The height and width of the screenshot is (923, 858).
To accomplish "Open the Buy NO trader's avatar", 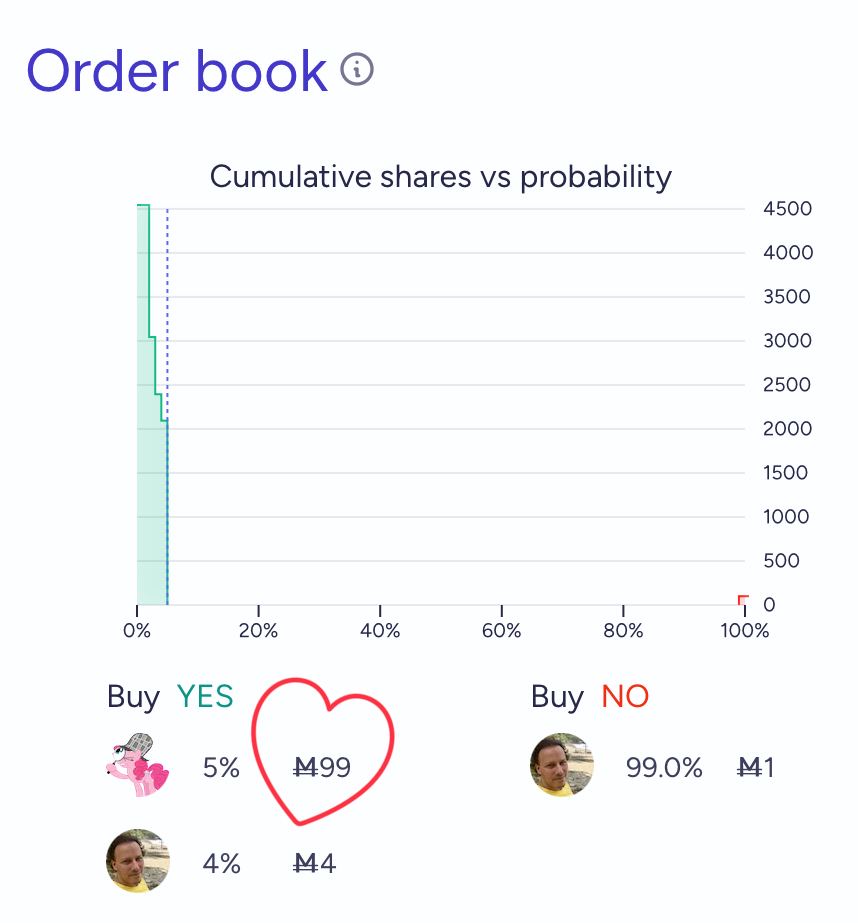I will [561, 765].
